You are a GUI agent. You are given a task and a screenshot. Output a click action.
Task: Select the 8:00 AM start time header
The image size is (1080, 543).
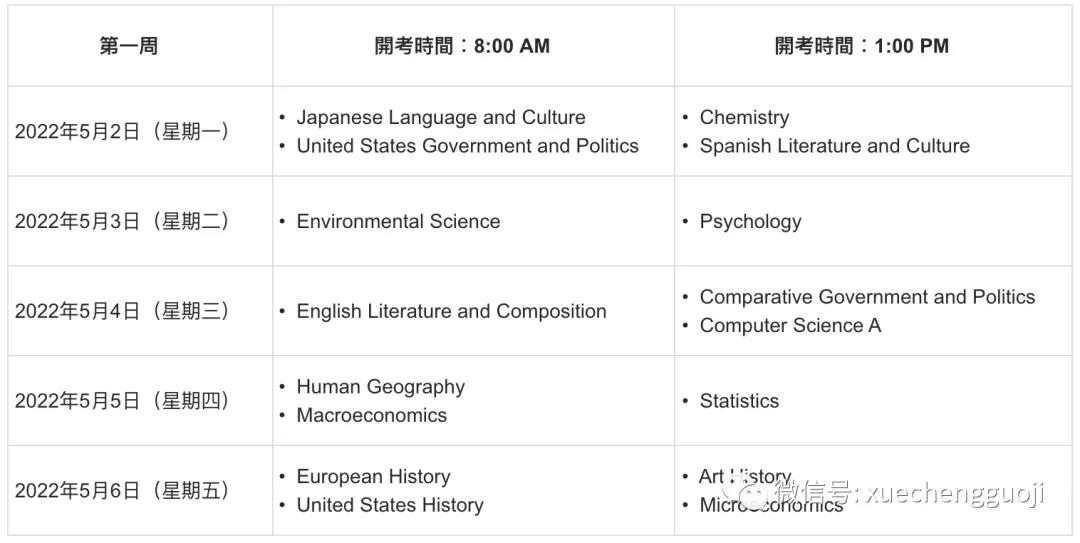tap(462, 46)
